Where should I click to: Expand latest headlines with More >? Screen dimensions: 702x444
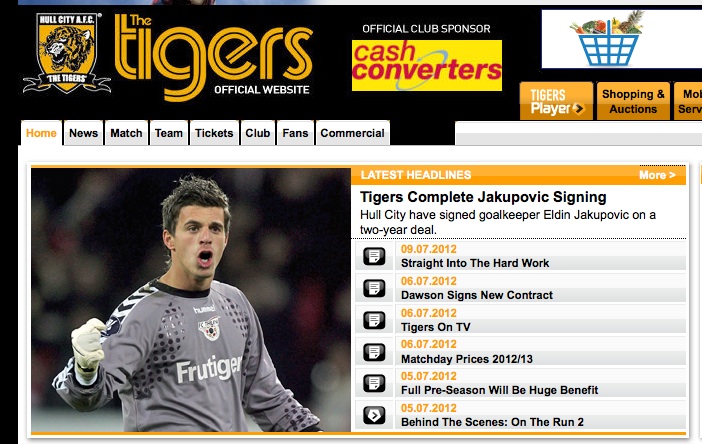pos(657,175)
